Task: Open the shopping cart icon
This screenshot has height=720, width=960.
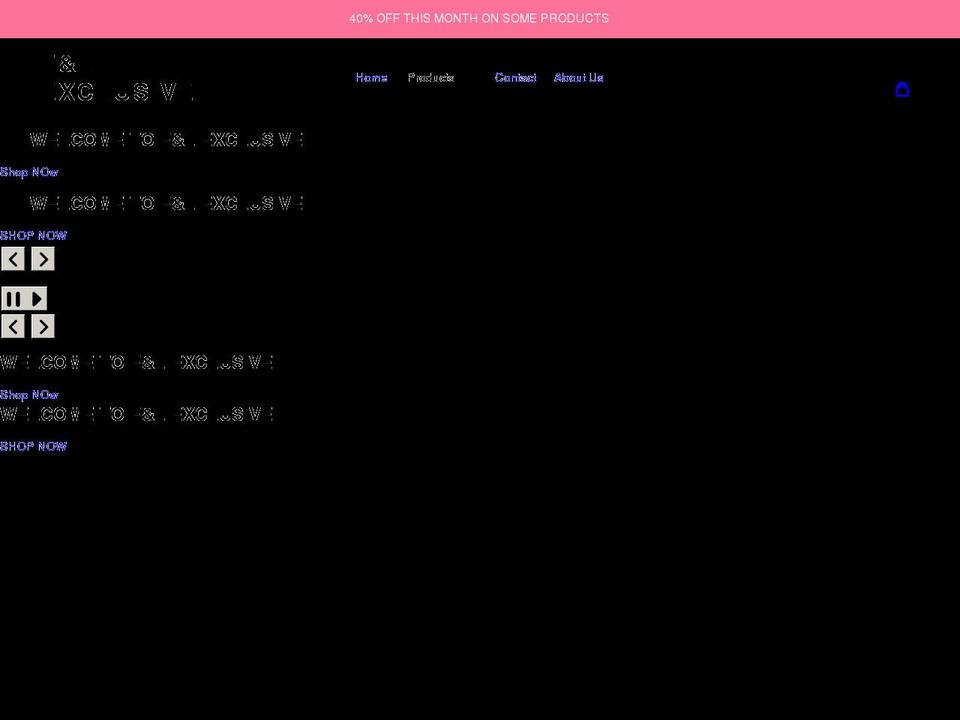Action: click(902, 89)
